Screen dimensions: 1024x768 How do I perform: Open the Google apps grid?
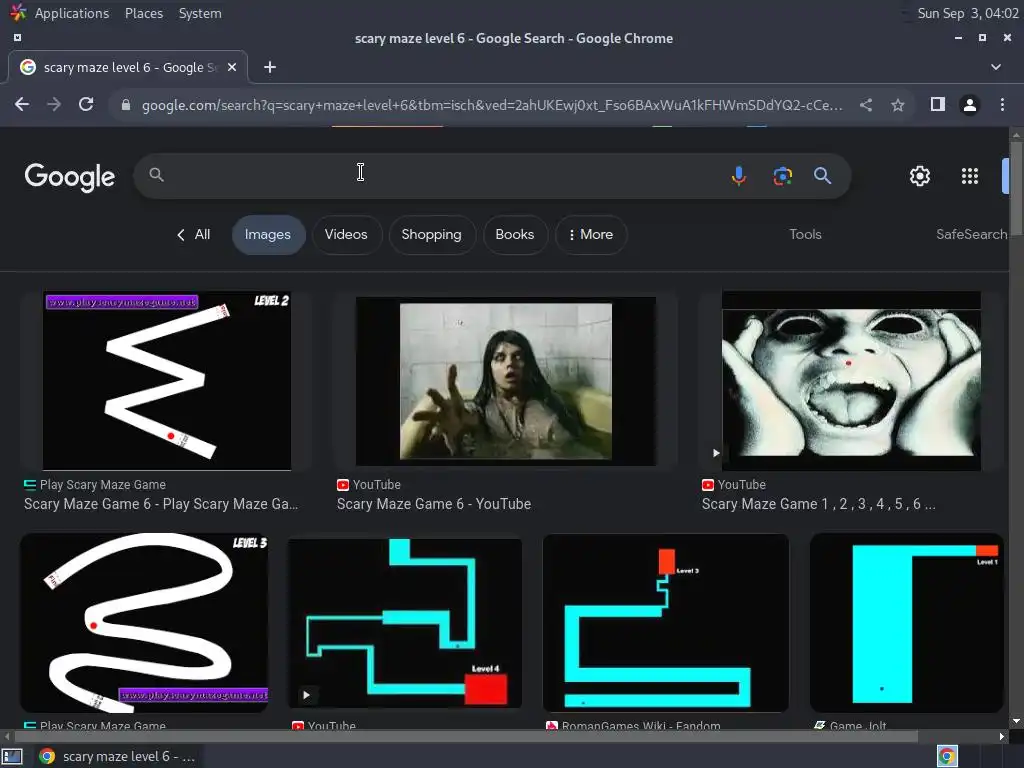tap(970, 176)
